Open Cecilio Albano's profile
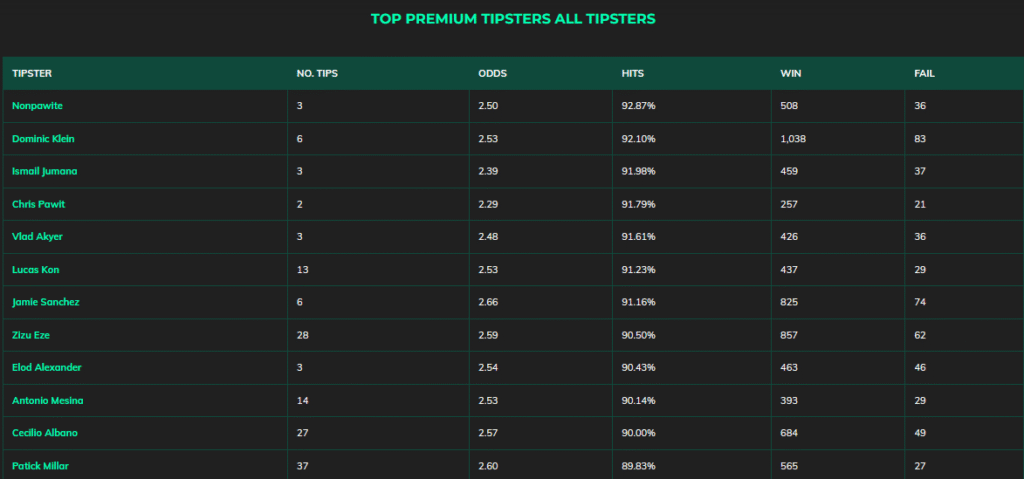Image resolution: width=1024 pixels, height=479 pixels. (45, 433)
